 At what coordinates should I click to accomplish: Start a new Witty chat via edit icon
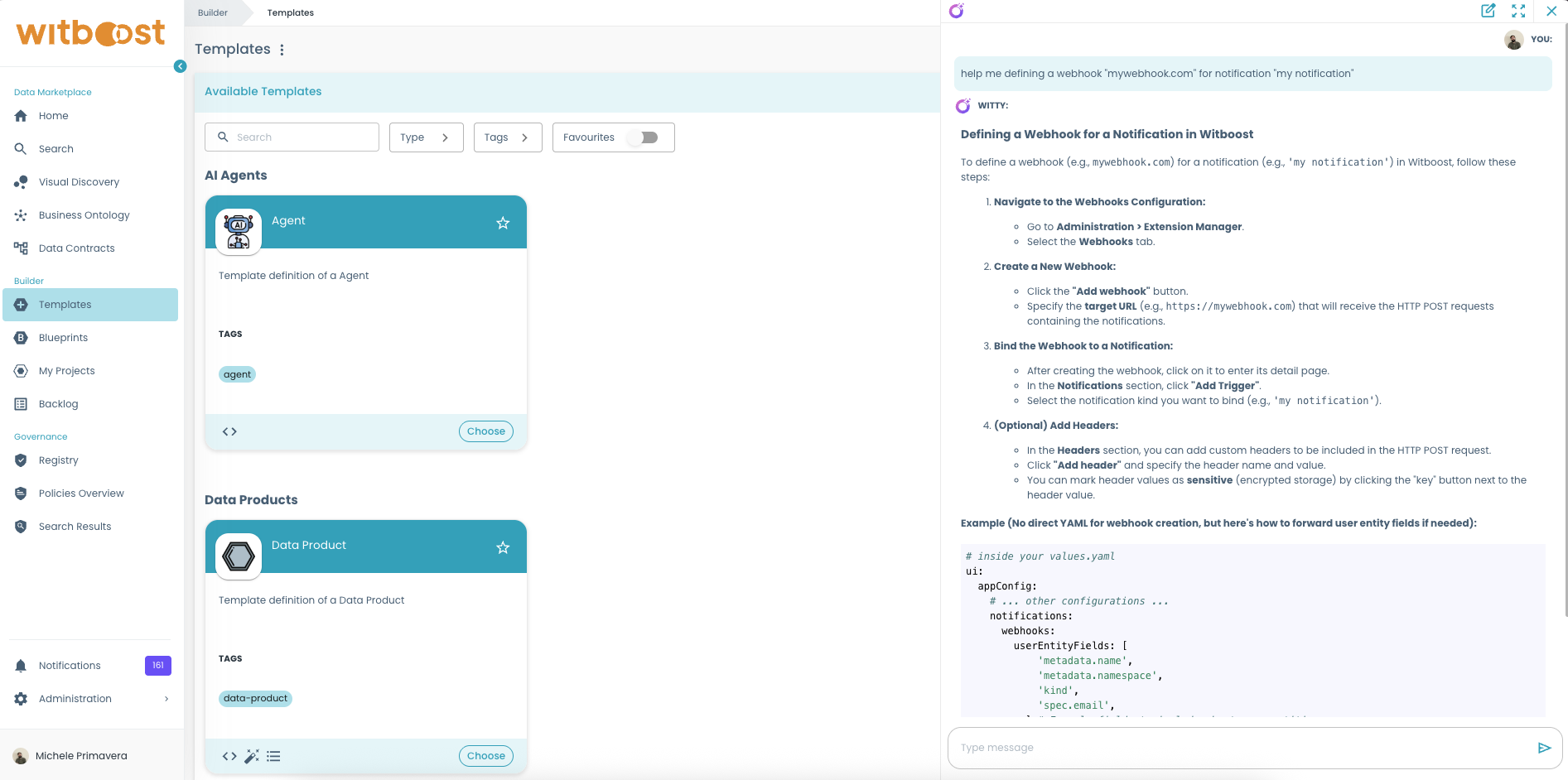(1488, 11)
